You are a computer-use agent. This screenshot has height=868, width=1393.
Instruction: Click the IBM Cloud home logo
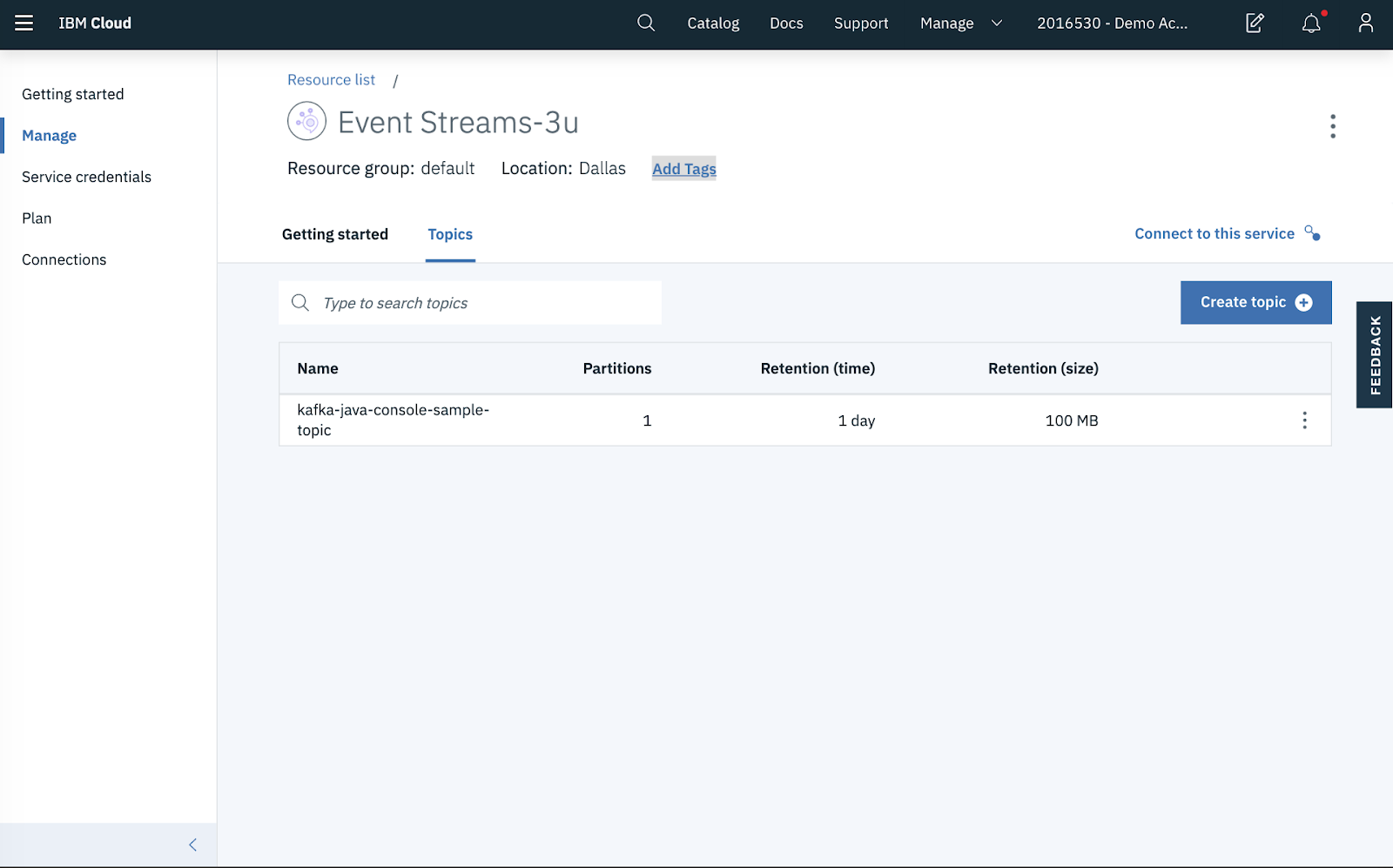point(95,24)
